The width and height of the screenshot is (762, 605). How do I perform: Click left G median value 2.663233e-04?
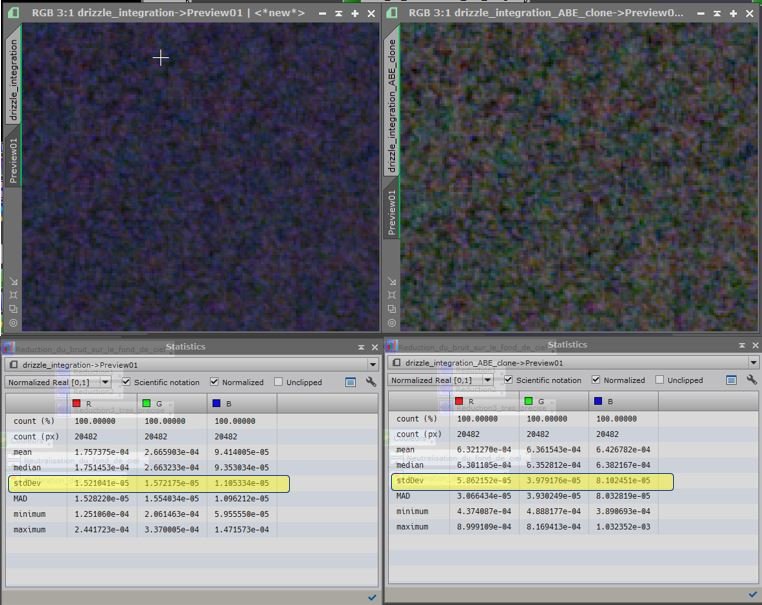[172, 467]
